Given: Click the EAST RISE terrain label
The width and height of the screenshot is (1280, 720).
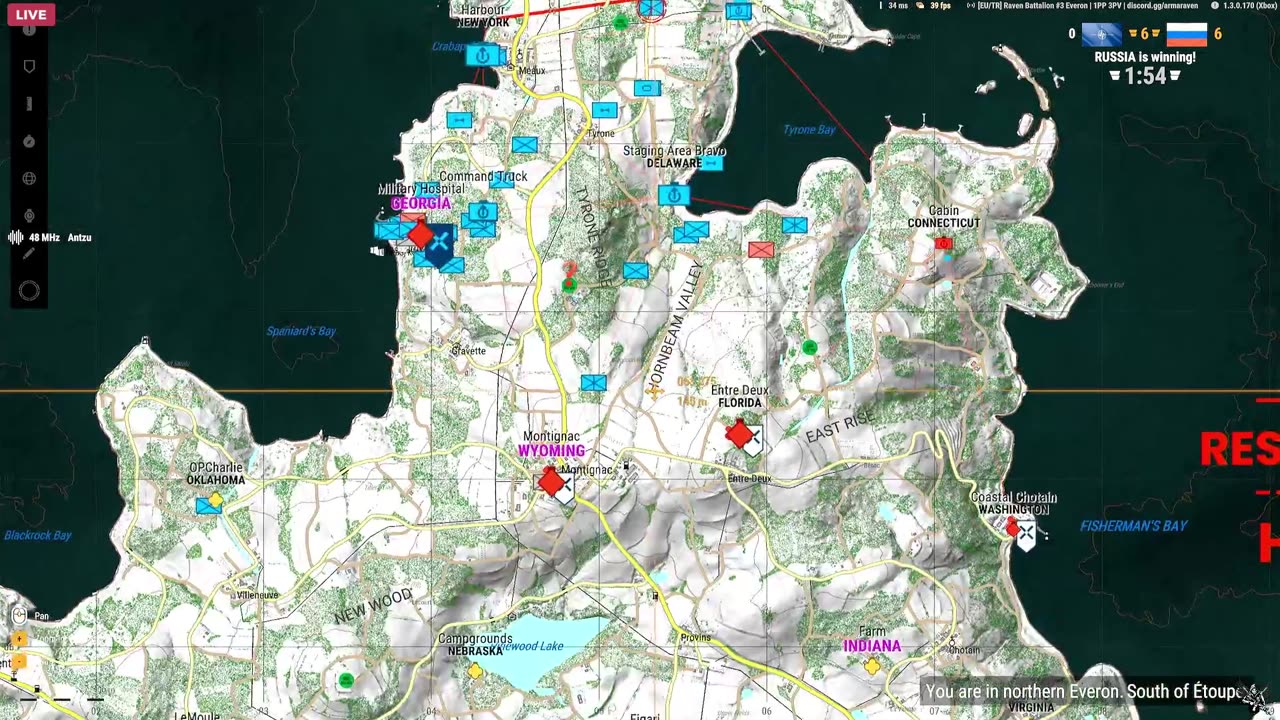Looking at the screenshot, I should pos(840,427).
